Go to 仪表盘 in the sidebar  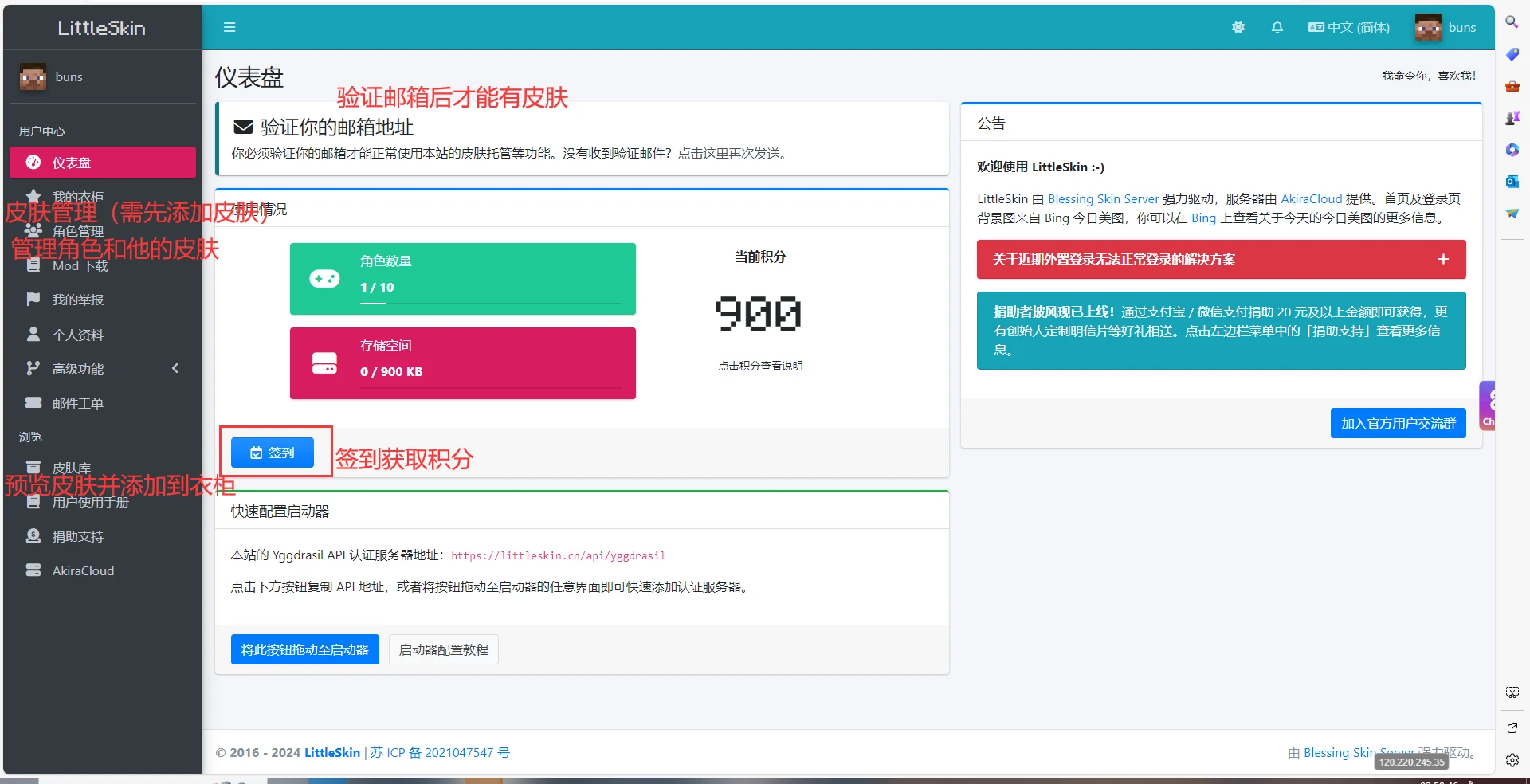[x=102, y=163]
